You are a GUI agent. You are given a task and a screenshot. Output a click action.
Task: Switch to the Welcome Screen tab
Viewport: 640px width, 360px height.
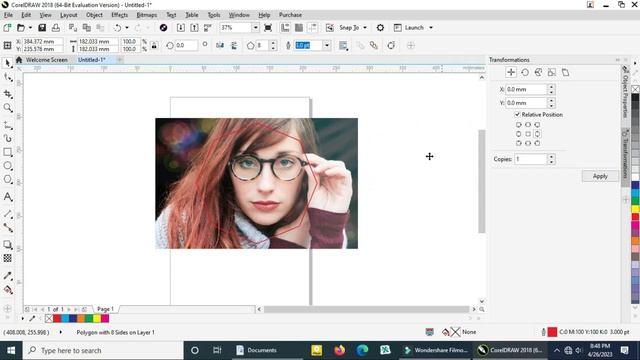[x=47, y=60]
